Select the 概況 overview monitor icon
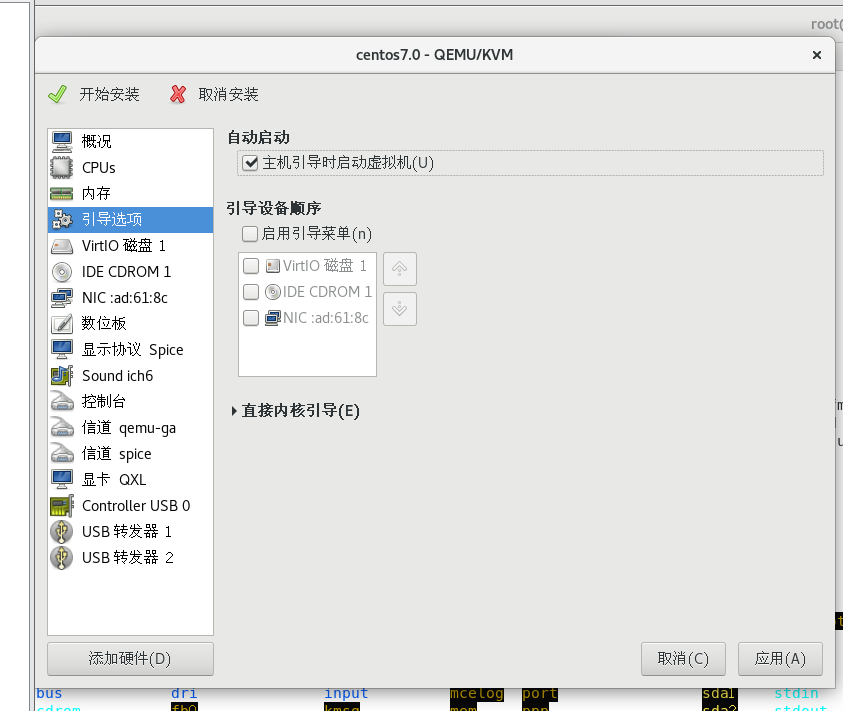The width and height of the screenshot is (843, 711). point(62,141)
